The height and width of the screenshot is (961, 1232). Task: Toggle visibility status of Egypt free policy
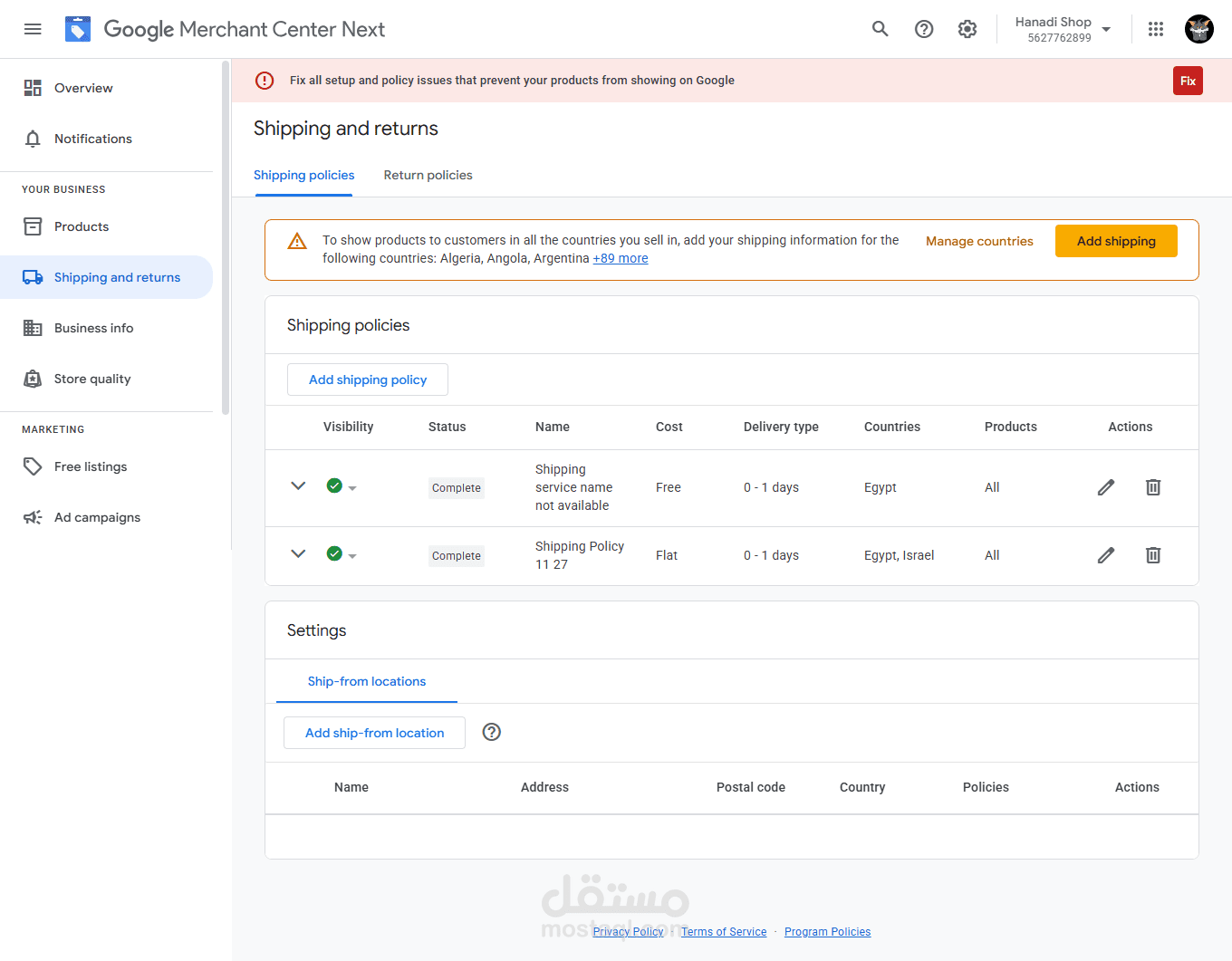point(342,486)
